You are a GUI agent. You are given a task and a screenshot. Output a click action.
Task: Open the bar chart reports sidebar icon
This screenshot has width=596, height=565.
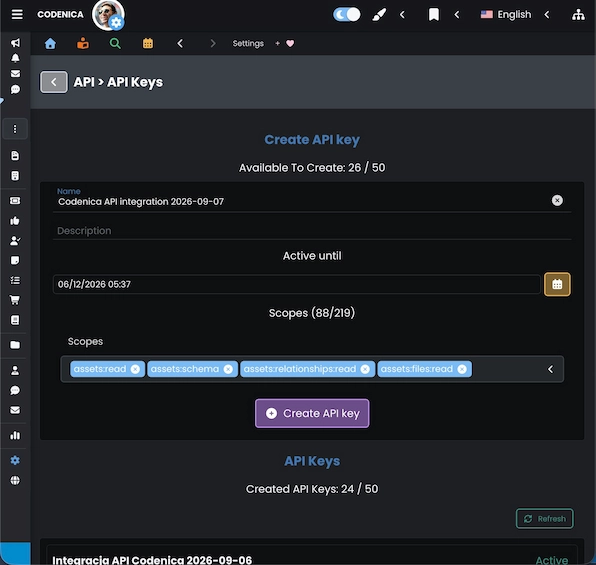click(x=15, y=435)
